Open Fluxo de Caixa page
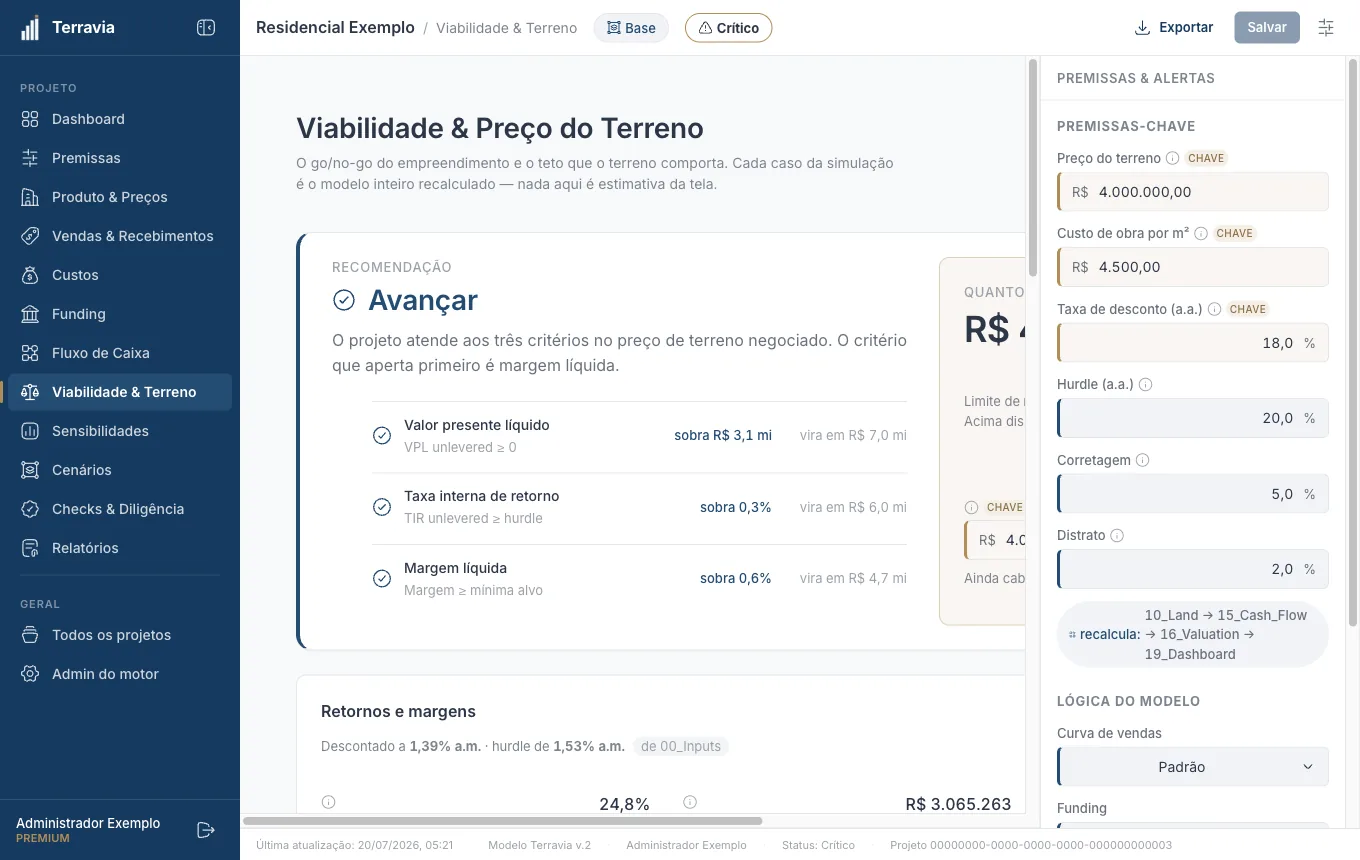Screen dimensions: 1360x860 (120, 353)
